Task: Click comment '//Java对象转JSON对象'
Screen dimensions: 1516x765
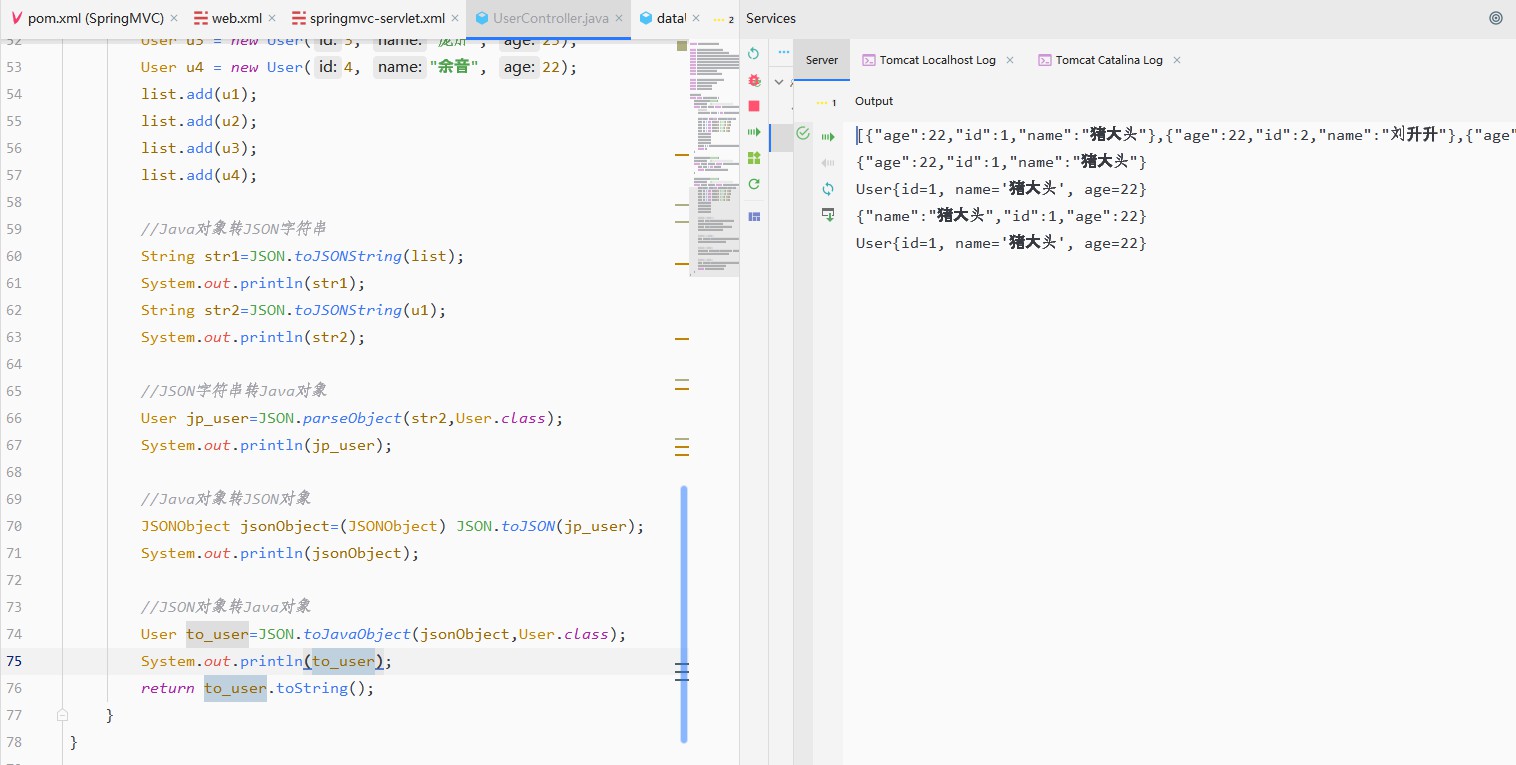Action: [x=226, y=499]
